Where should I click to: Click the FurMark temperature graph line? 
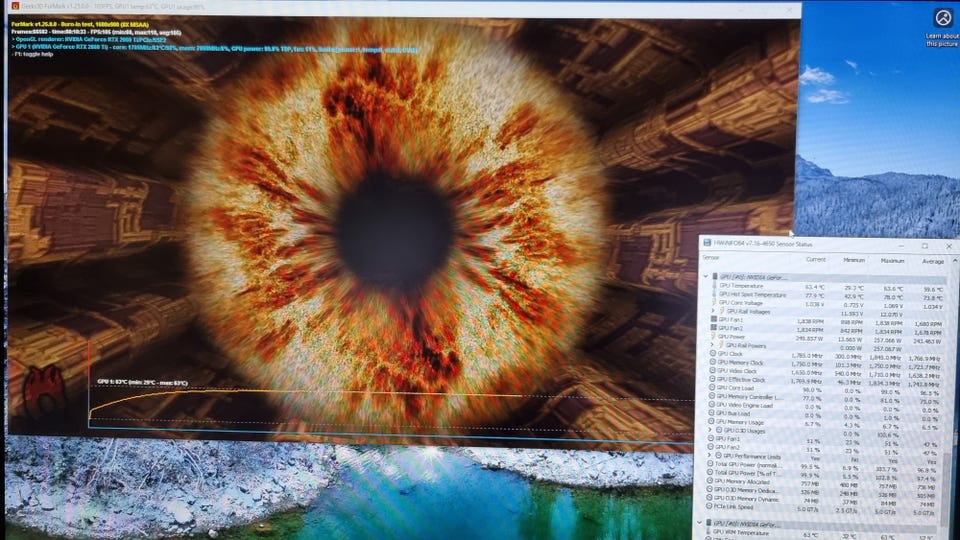[x=306, y=392]
